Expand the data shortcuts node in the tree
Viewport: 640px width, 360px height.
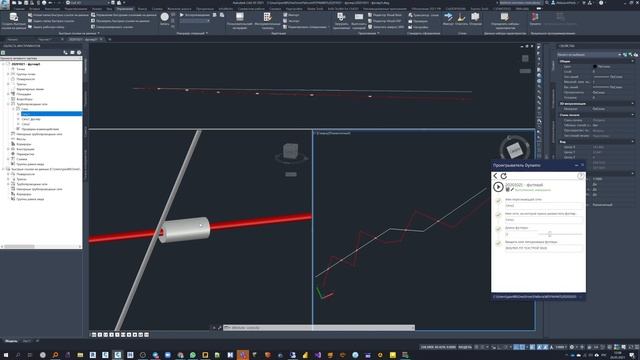3,169
